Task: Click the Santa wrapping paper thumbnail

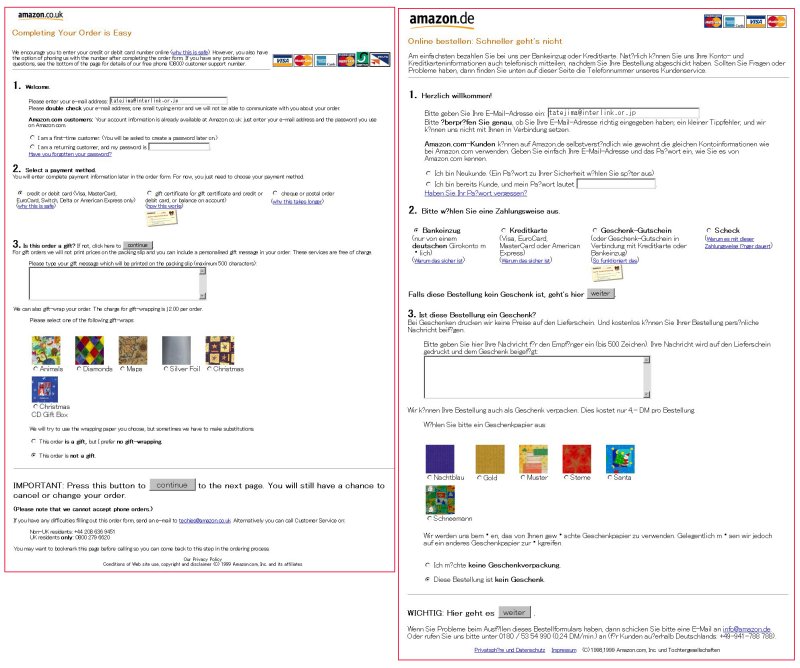Action: pos(620,459)
